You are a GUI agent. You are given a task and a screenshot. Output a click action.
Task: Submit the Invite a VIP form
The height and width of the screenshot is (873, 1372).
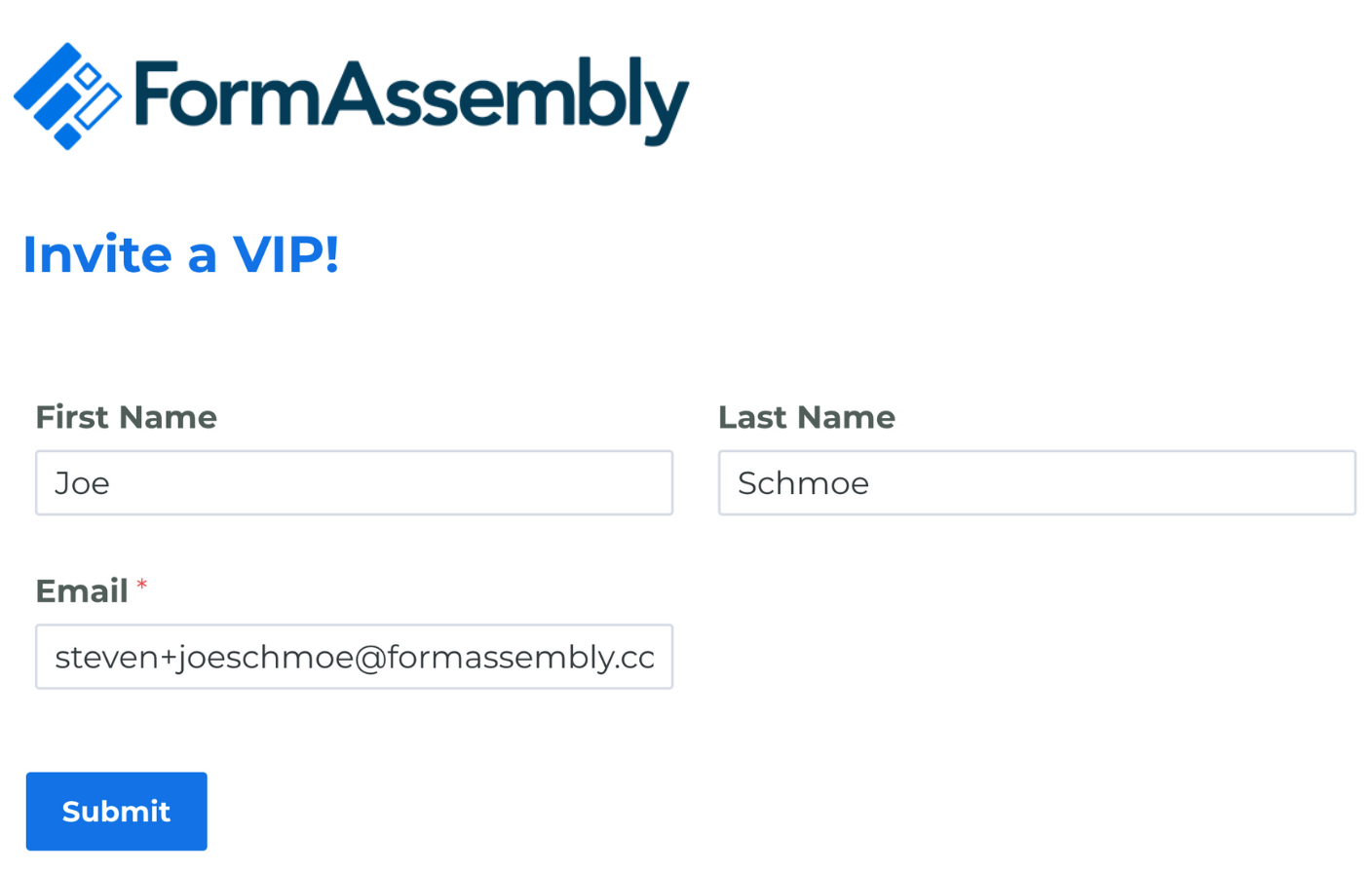[117, 812]
